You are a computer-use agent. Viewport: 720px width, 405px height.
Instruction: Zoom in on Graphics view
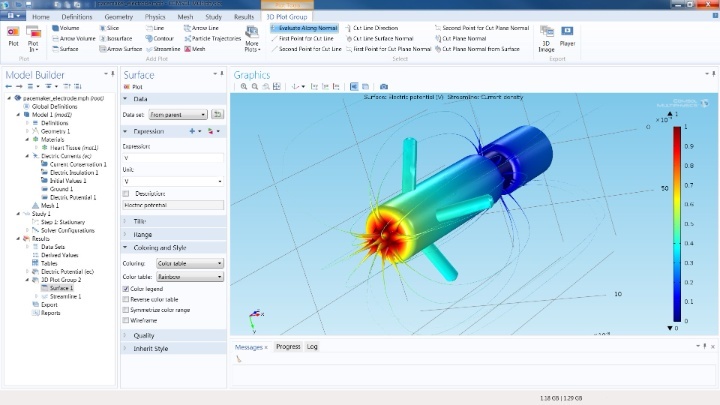tap(244, 86)
